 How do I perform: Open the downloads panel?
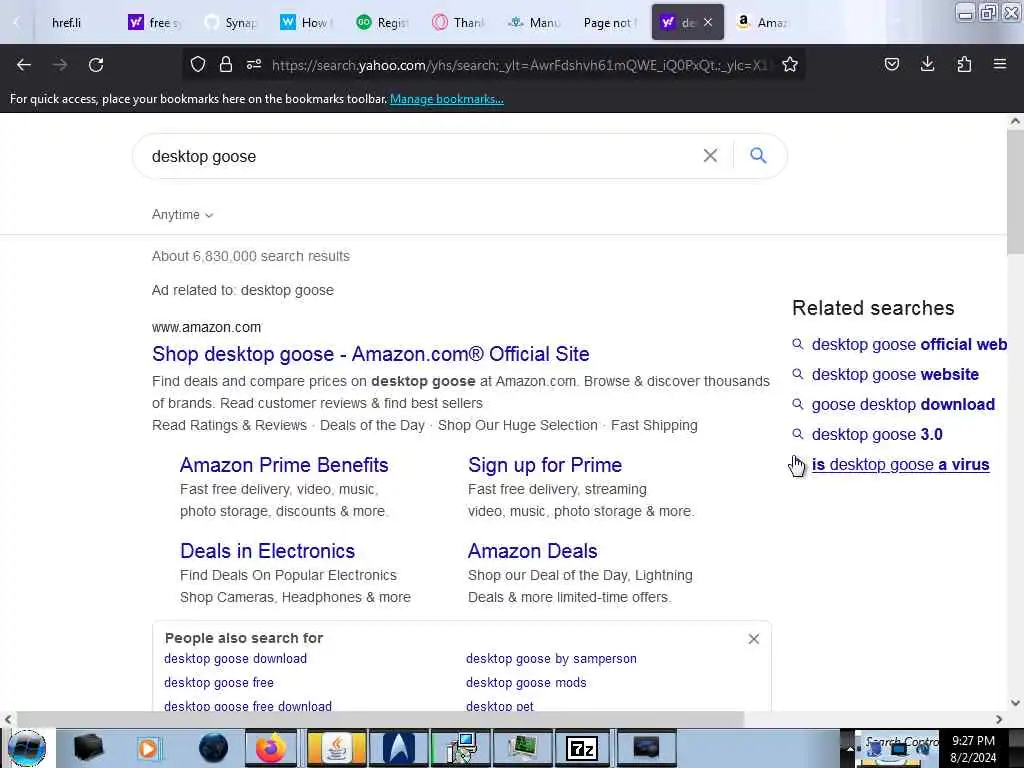927,64
